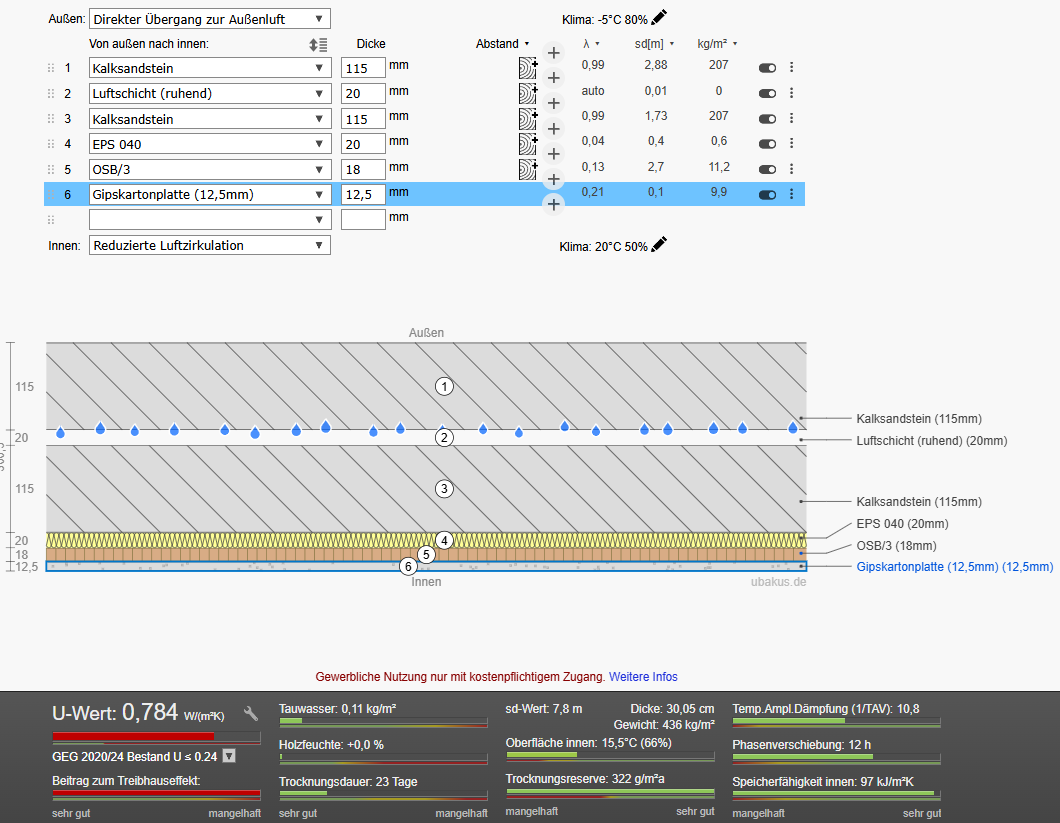This screenshot has height=823, width=1060.
Task: Expand the GEG 2020/24 Bestand requirement dropdown
Action: coord(229,756)
